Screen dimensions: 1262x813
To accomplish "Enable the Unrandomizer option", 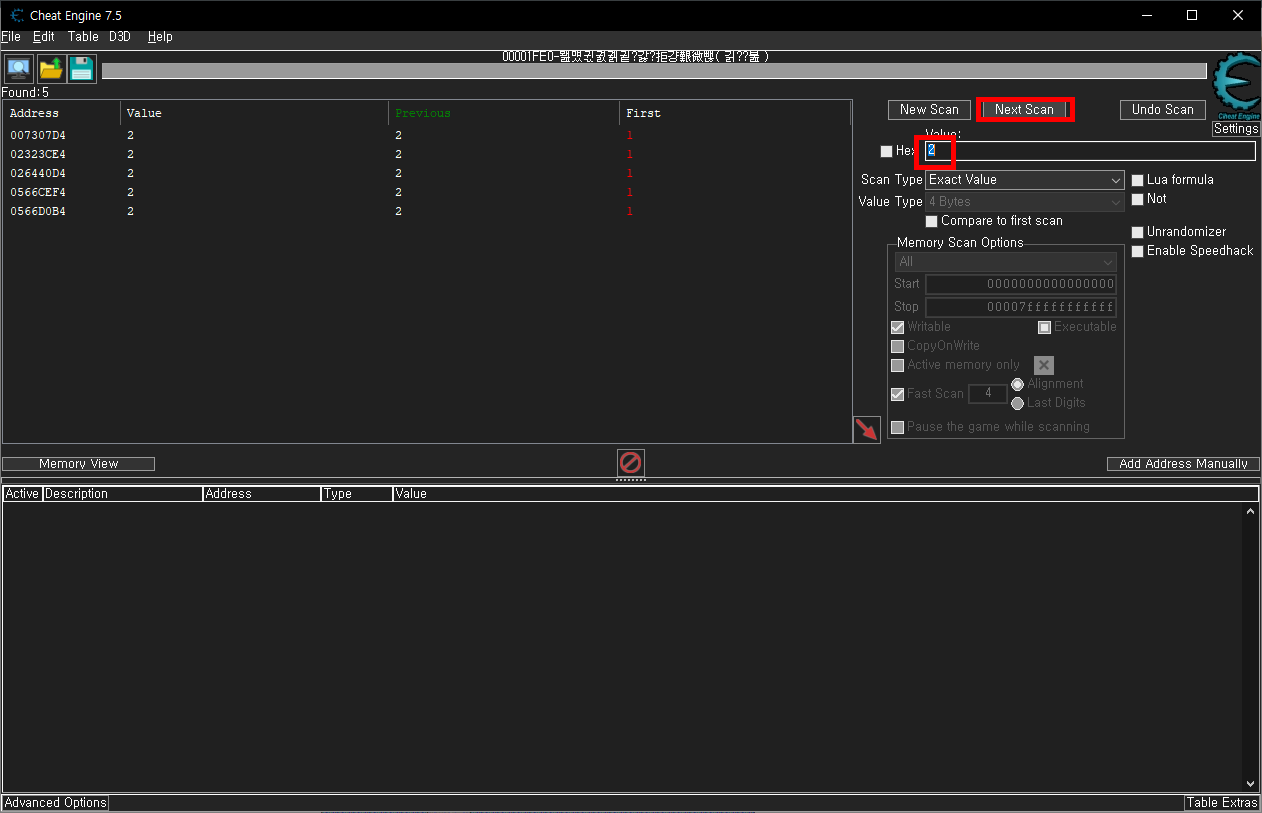I will click(1137, 232).
